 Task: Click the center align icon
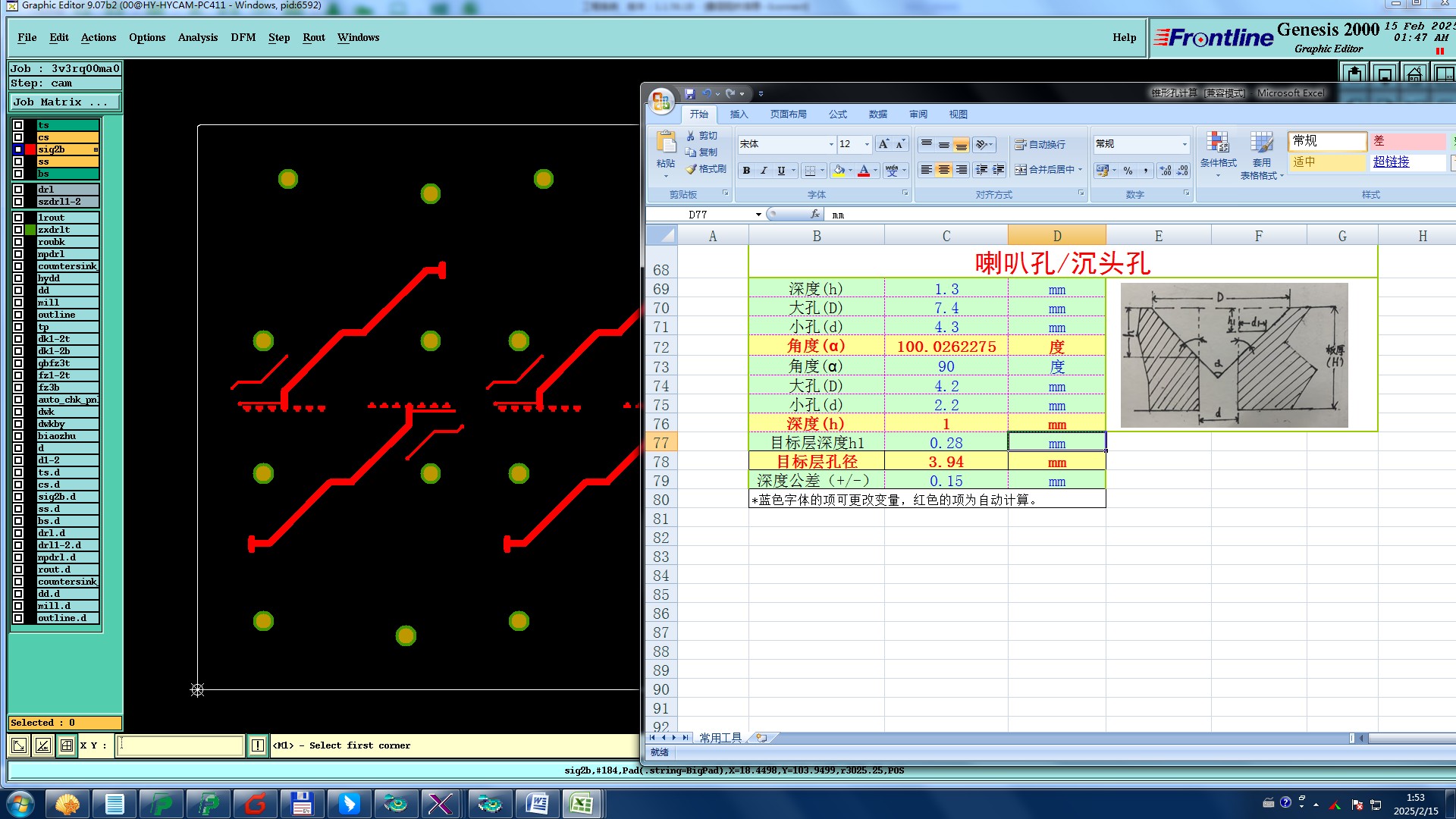943,170
